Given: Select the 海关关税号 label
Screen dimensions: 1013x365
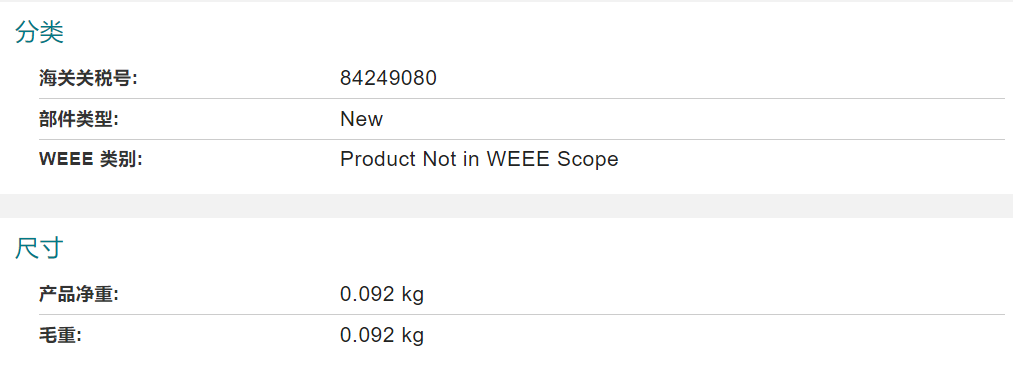Looking at the screenshot, I should [x=89, y=79].
